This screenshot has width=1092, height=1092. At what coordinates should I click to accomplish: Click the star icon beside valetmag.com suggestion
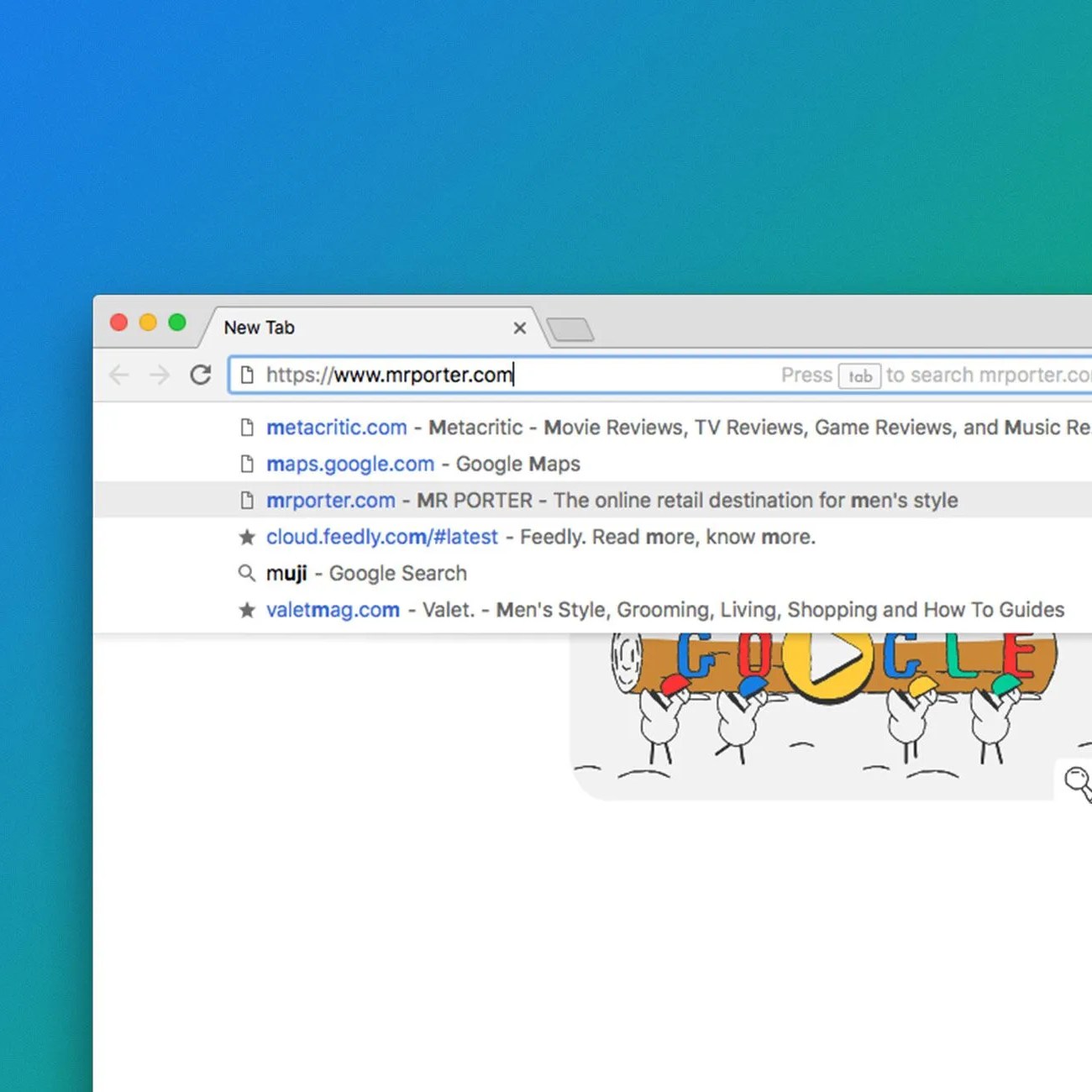click(x=247, y=609)
